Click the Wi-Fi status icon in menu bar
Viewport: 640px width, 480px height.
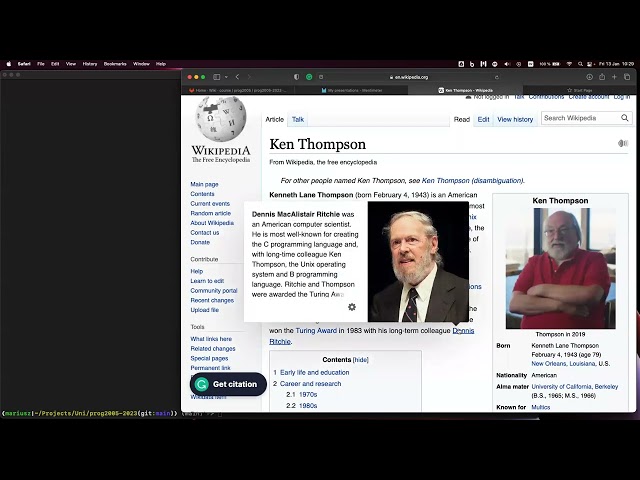tap(569, 64)
